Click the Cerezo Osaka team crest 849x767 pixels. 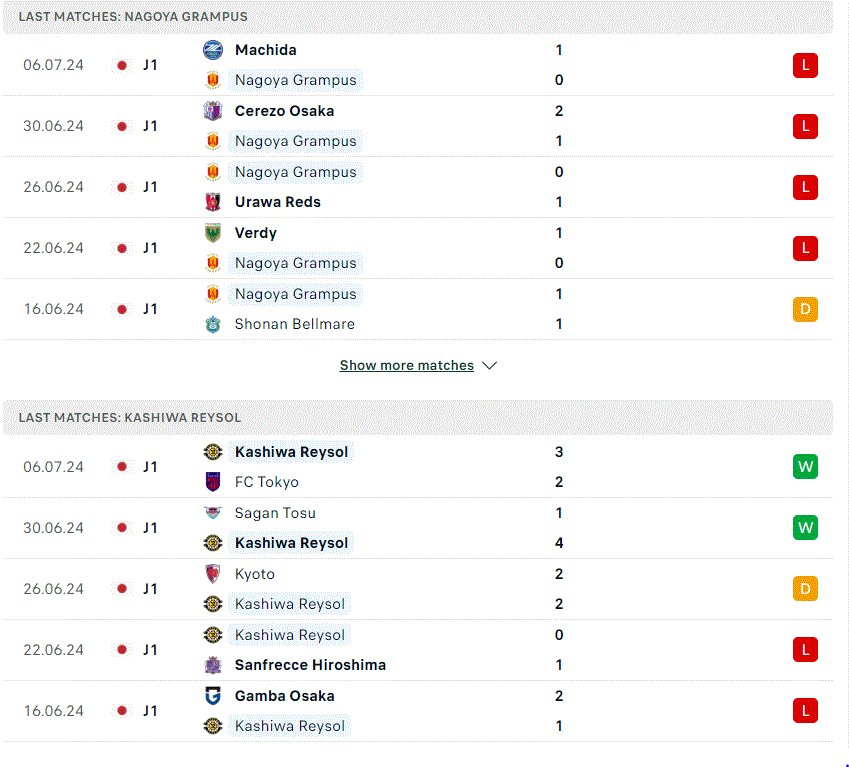(x=212, y=111)
